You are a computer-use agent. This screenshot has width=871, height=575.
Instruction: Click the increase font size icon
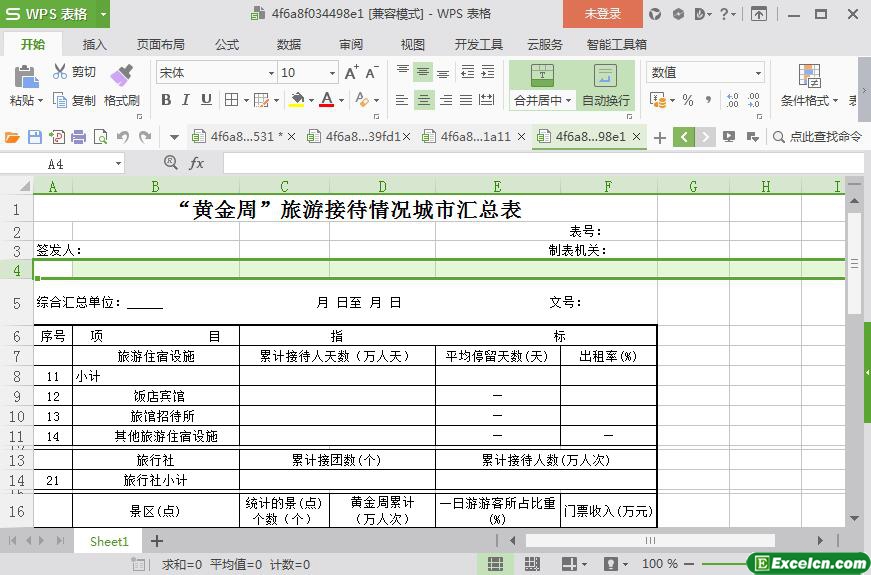coord(351,73)
